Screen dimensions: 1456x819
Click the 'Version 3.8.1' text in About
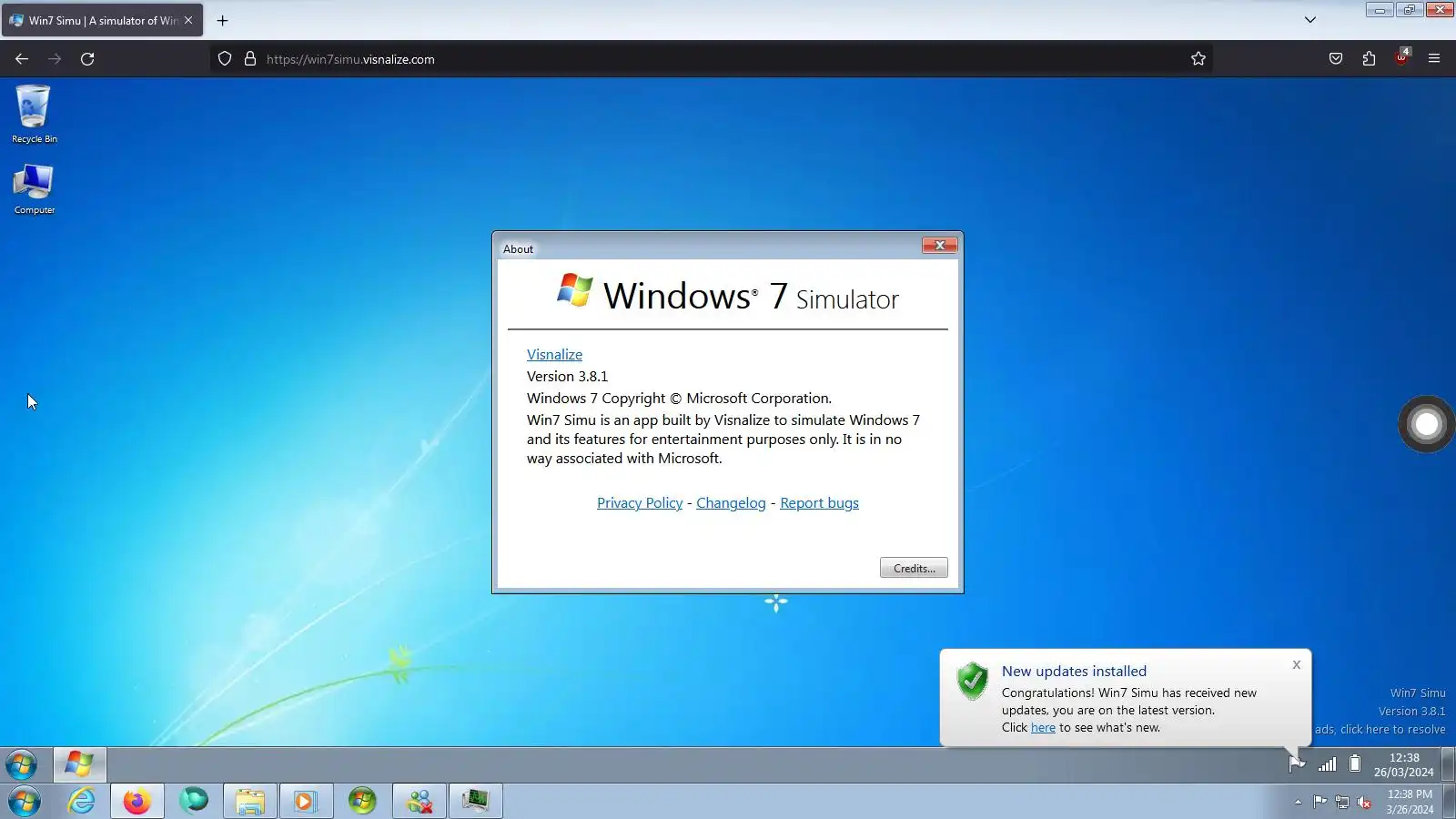coord(567,377)
